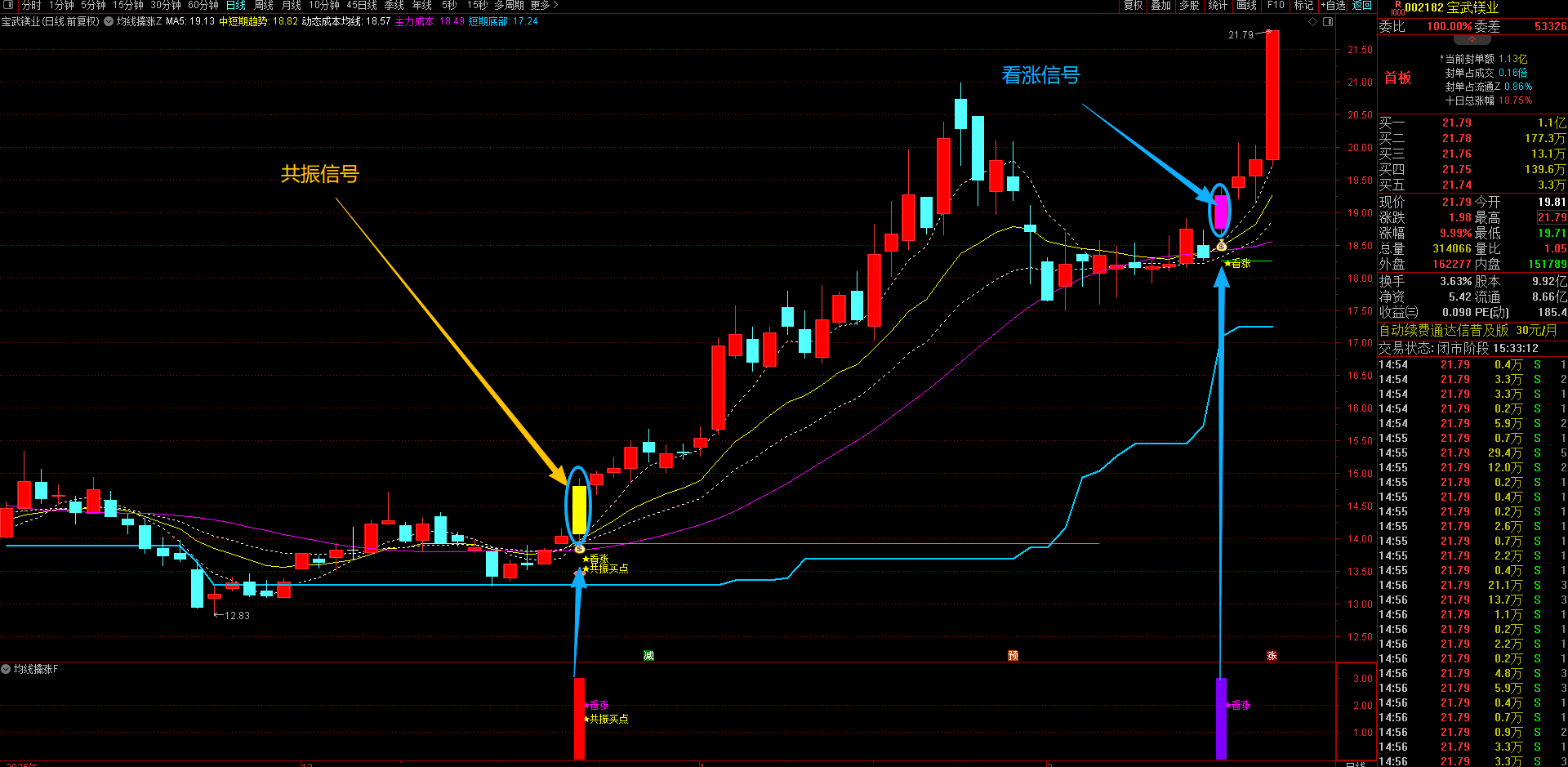
Task: Click the 21.1万 trade at 14:56
Action: tap(1504, 585)
